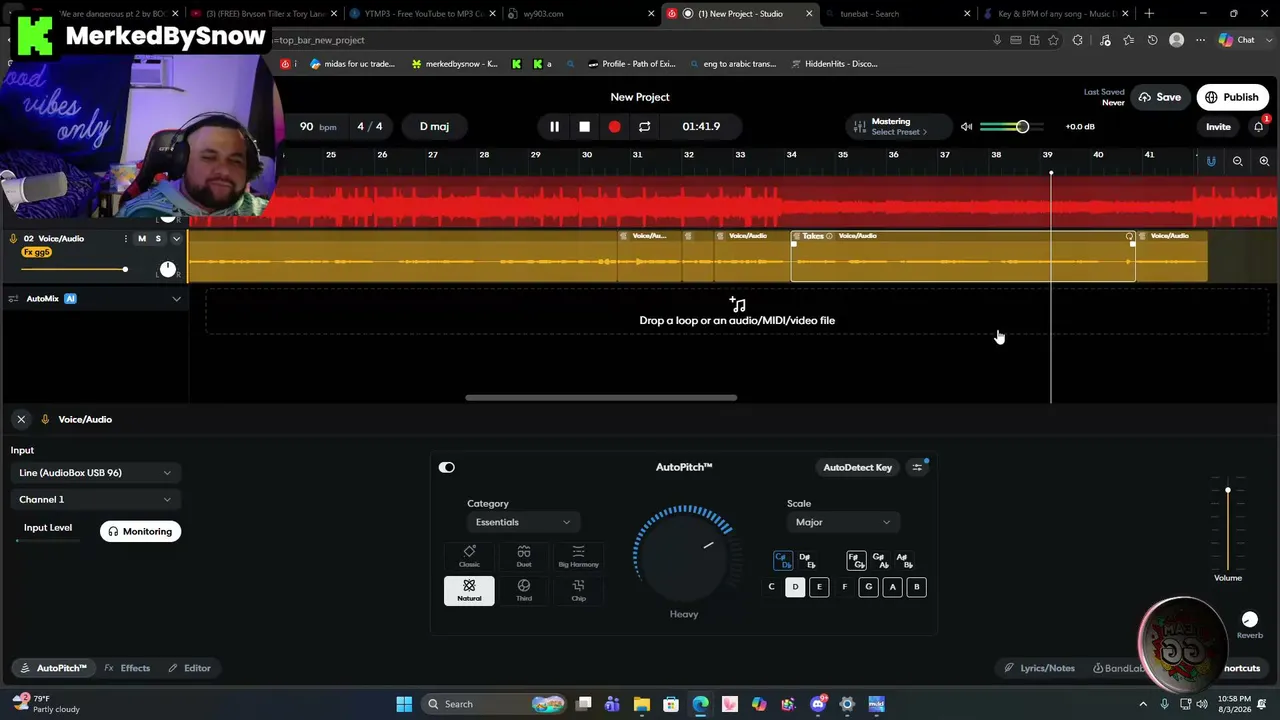Toggle the F#/Gb note key
Screen dimensions: 1280x720
(856, 560)
